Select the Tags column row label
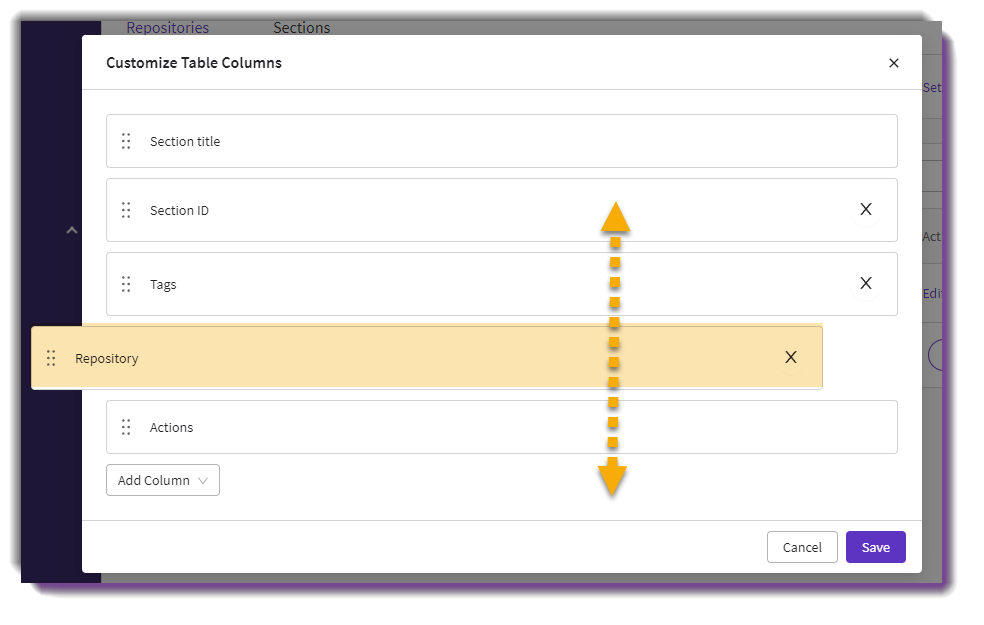Viewport: 984px width, 625px height. coord(163,285)
